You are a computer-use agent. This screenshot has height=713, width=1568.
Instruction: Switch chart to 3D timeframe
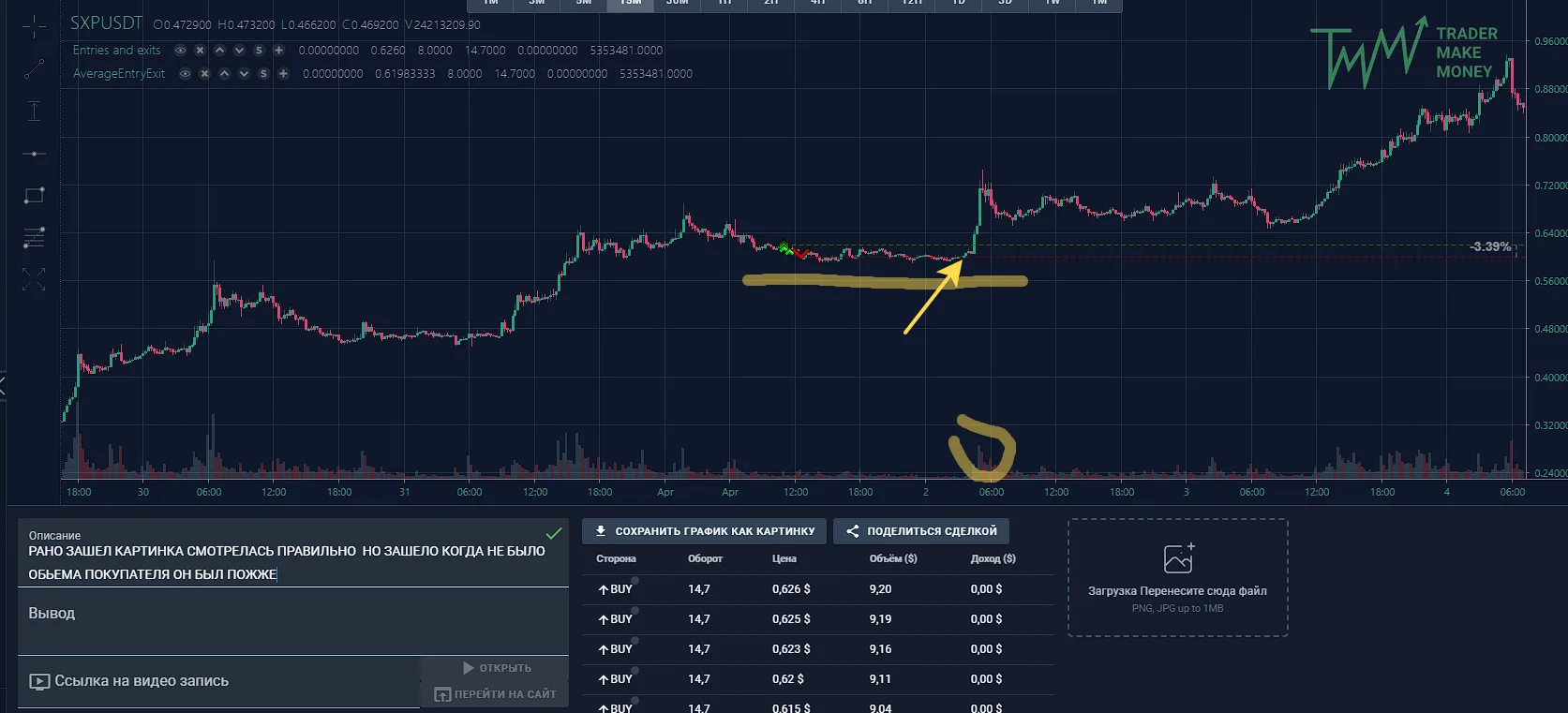point(1005,5)
